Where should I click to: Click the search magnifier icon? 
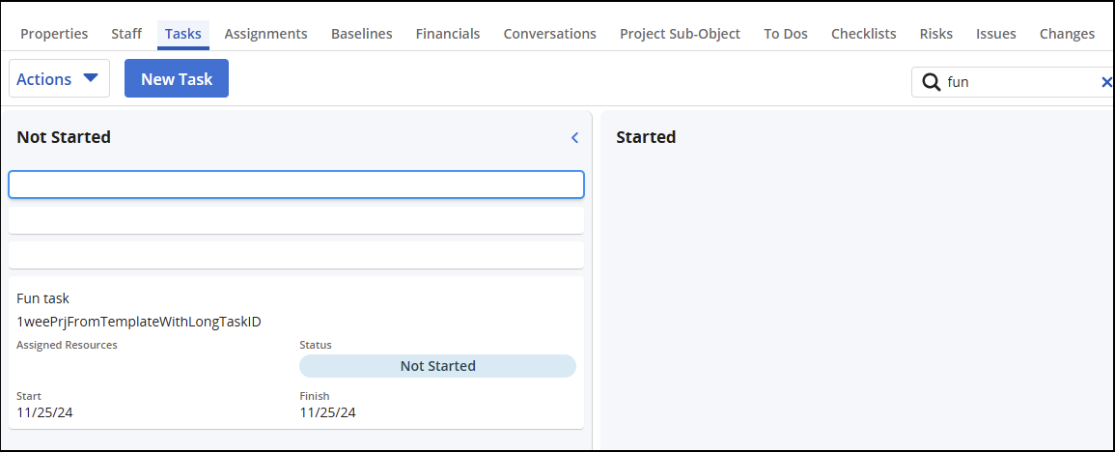point(930,82)
